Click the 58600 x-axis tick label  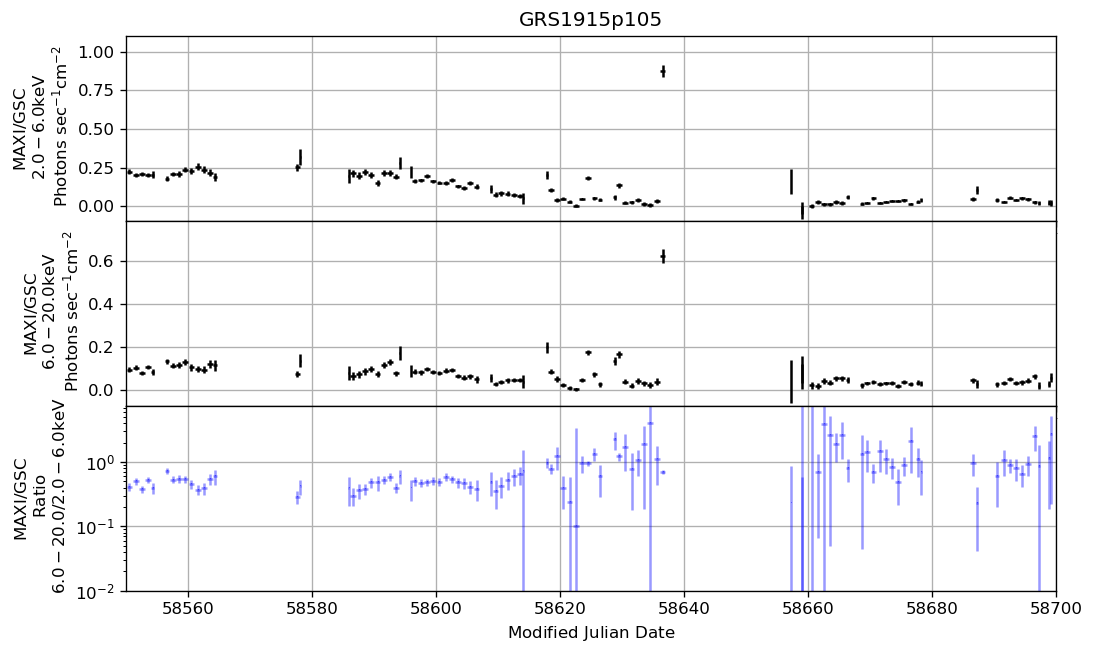(x=436, y=608)
